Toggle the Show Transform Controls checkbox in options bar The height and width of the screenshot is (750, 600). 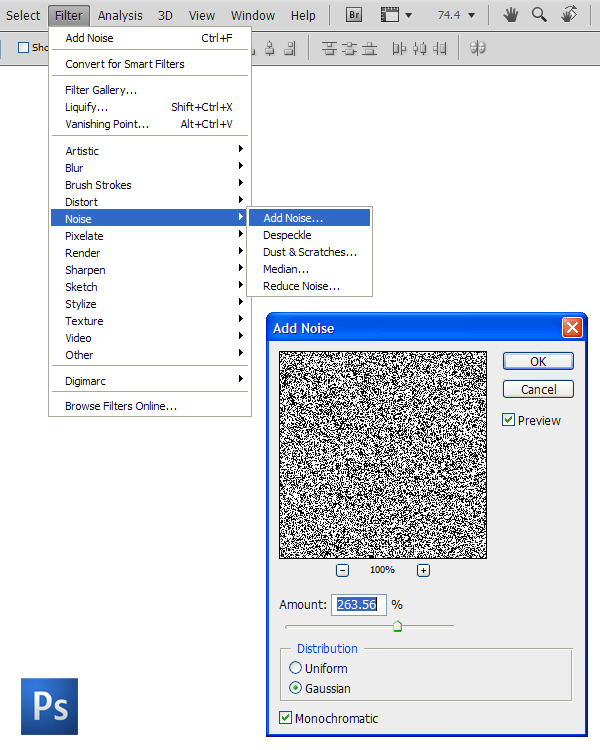coord(23,47)
